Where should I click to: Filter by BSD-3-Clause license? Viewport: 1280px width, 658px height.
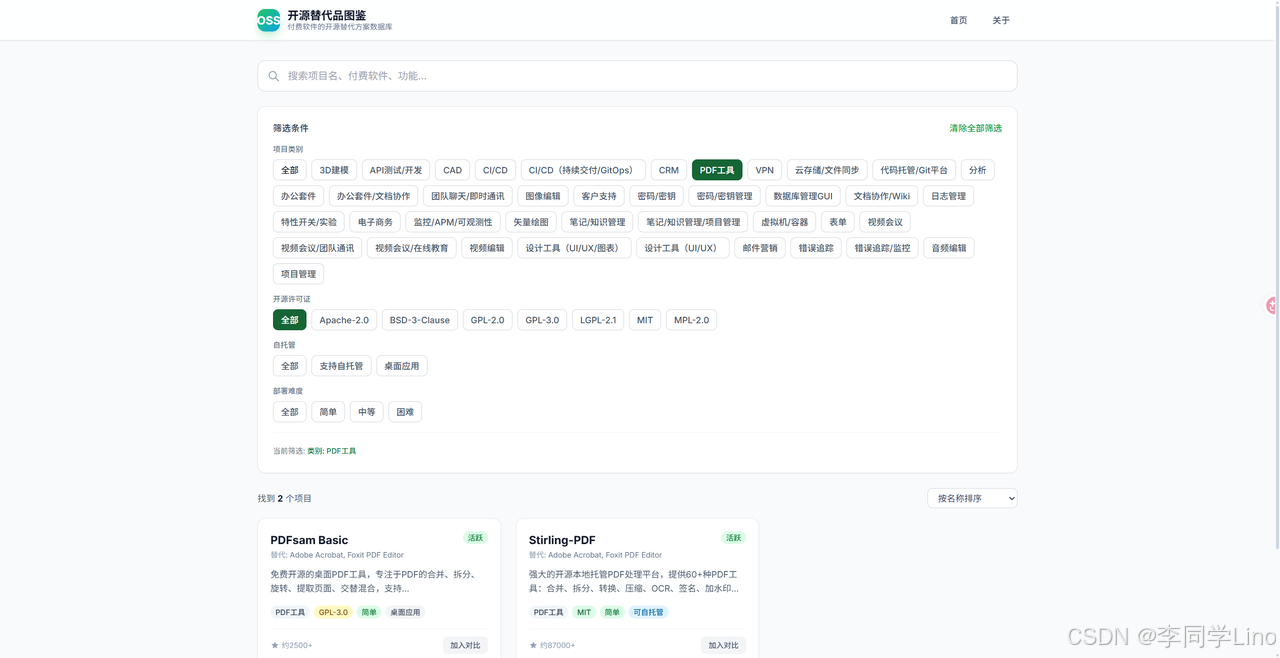[x=420, y=320]
